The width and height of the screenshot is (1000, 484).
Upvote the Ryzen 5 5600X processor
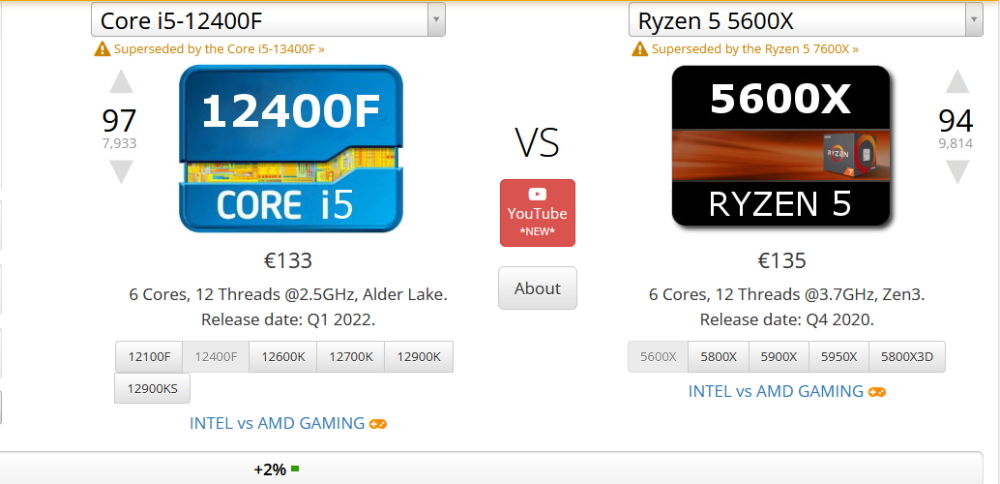tap(957, 83)
